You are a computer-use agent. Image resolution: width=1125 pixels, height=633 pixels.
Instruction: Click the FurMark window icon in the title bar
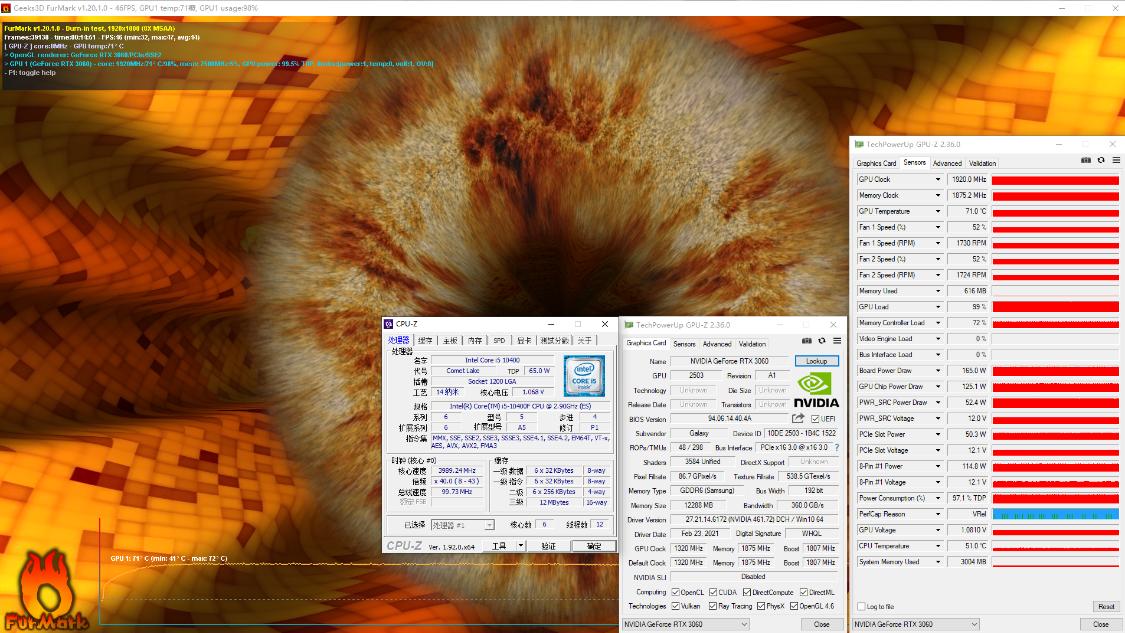coord(8,7)
